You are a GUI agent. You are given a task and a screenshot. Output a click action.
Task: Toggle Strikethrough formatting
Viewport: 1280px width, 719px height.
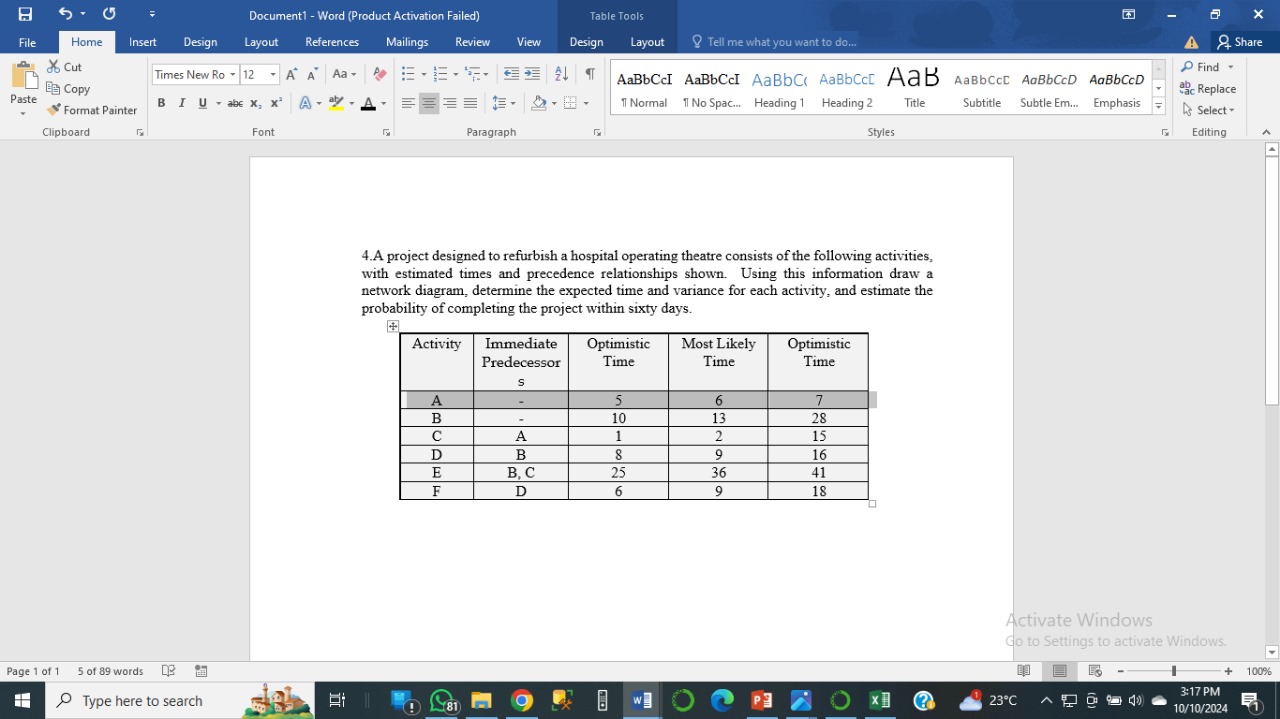[235, 103]
